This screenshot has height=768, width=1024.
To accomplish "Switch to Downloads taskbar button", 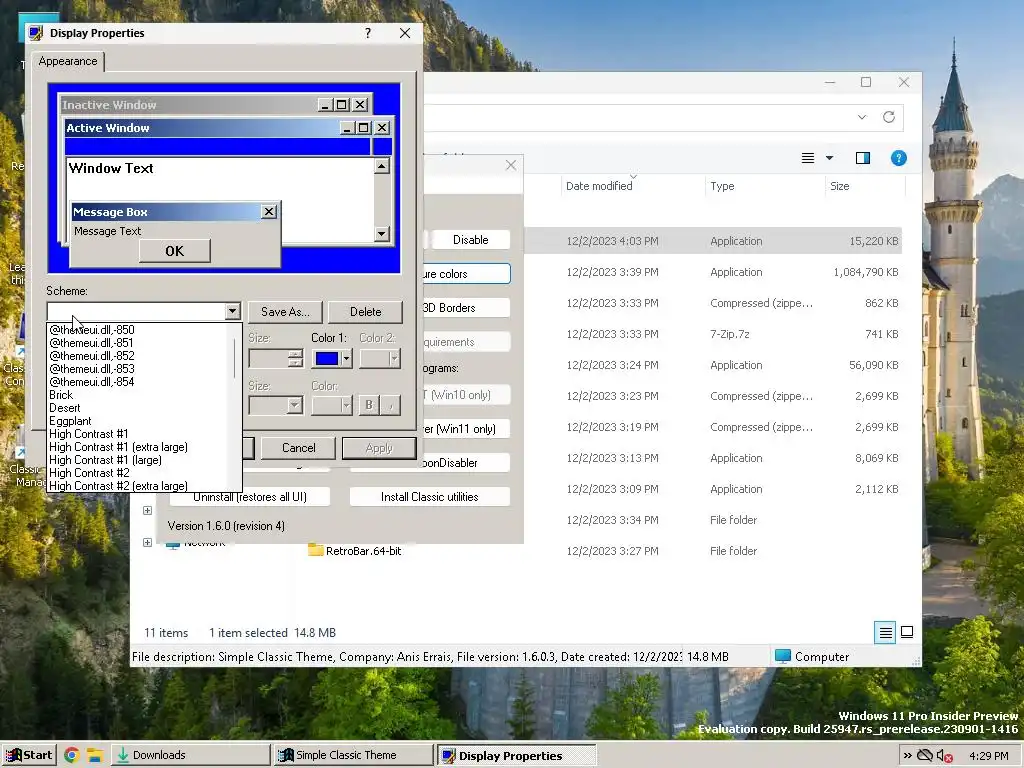I will (190, 756).
